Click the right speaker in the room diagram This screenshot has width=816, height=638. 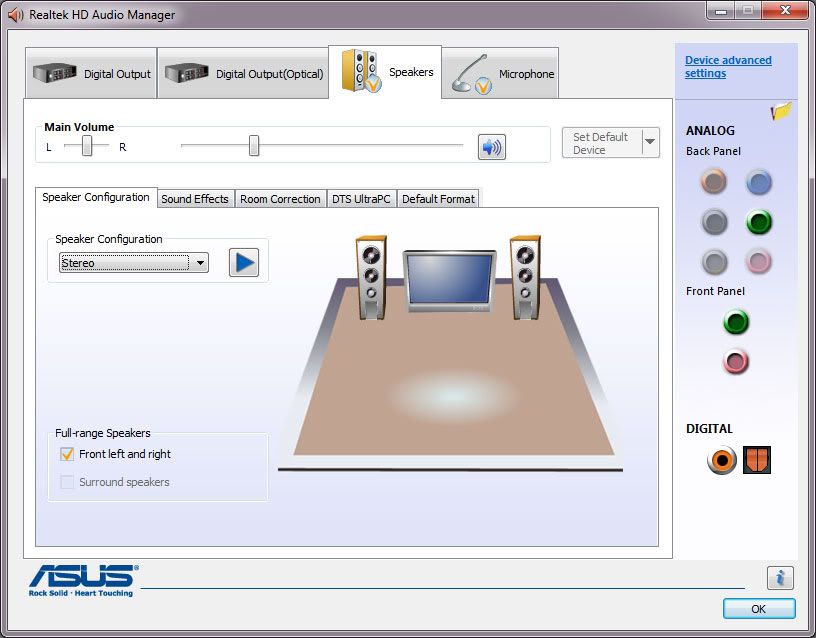click(525, 277)
